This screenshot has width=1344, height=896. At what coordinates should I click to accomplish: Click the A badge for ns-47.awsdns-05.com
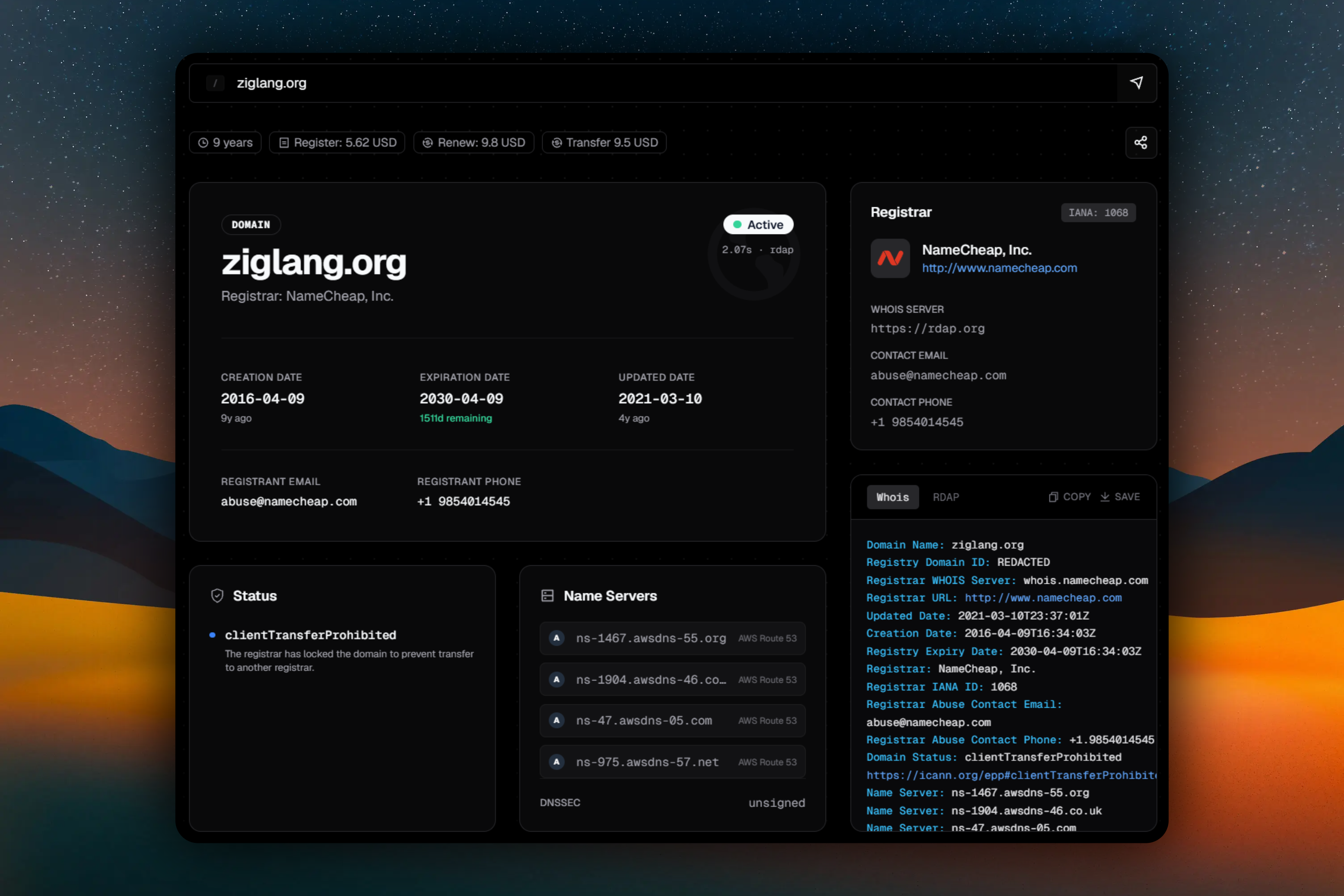(556, 720)
